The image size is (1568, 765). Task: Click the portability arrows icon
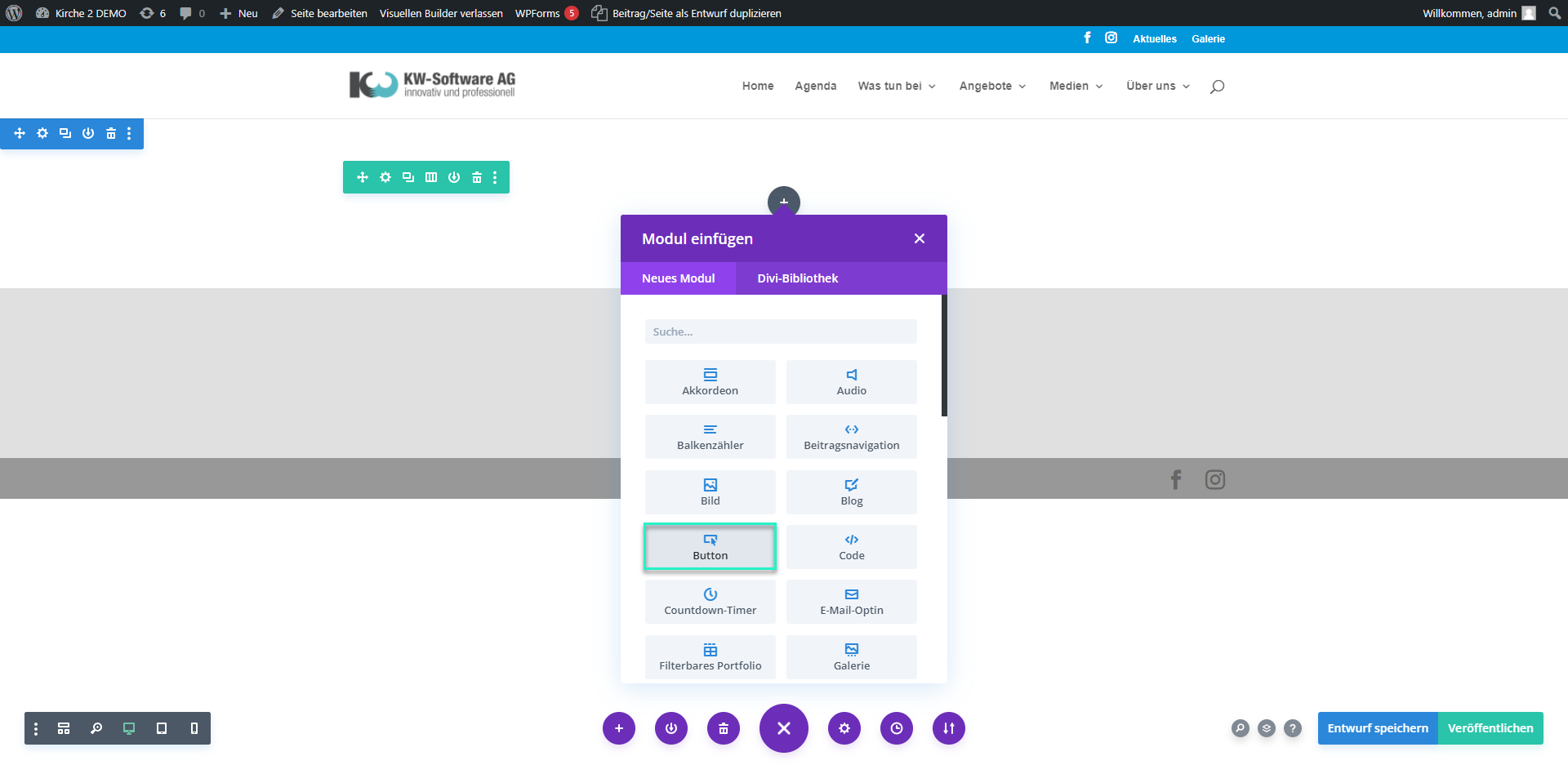coord(948,728)
